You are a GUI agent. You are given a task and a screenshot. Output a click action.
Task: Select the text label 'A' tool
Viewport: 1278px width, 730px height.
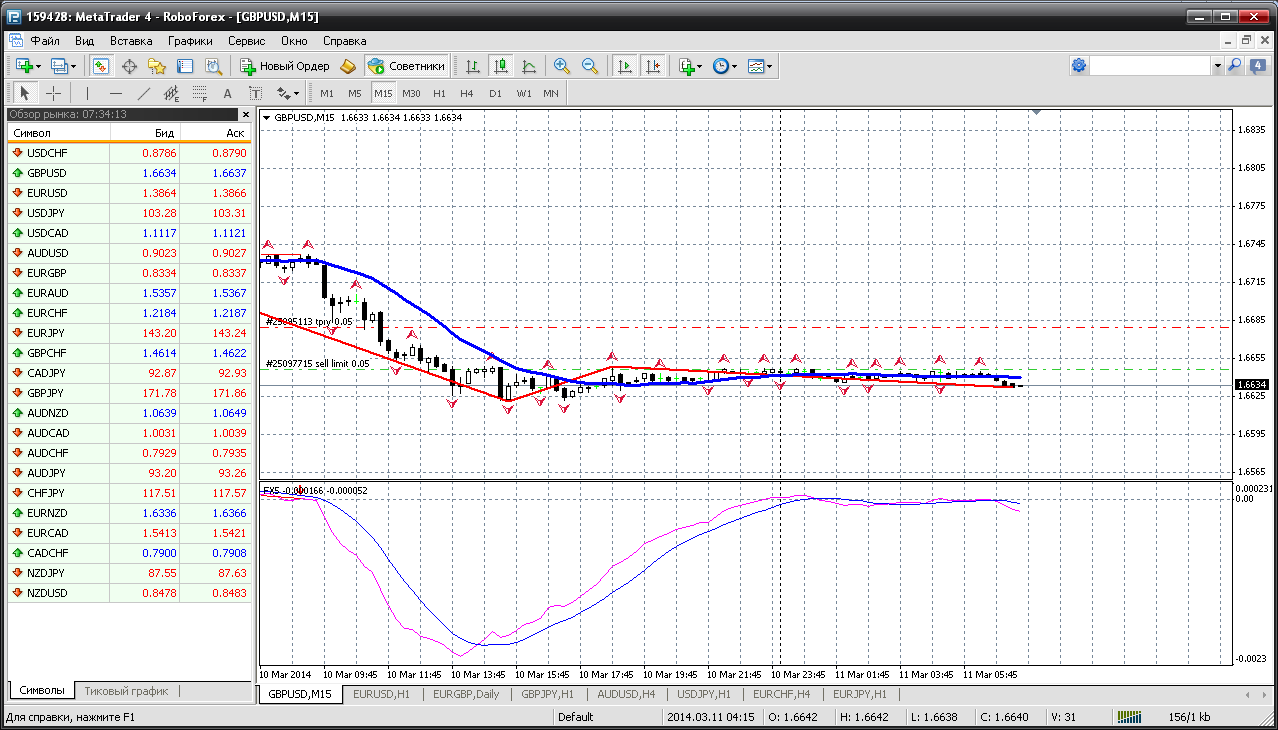tap(227, 93)
